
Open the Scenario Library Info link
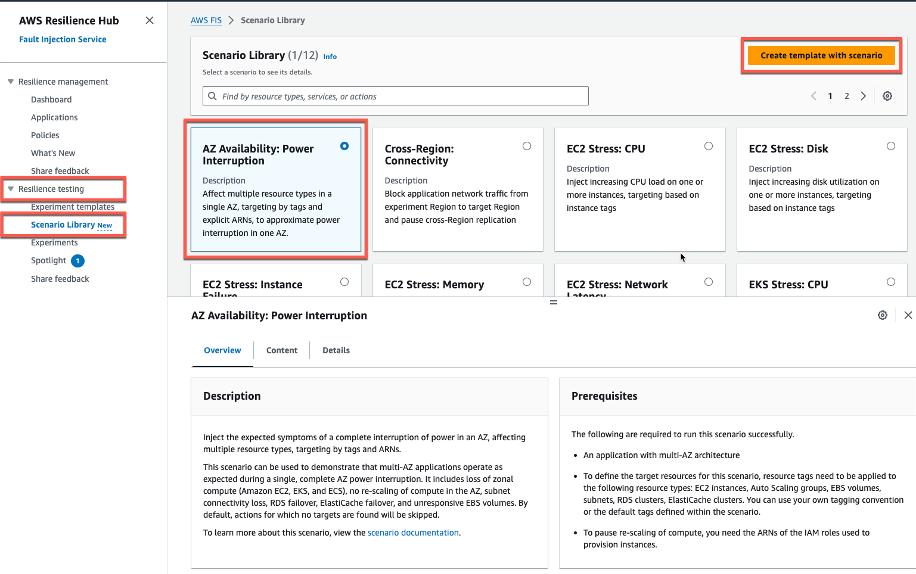(x=330, y=57)
